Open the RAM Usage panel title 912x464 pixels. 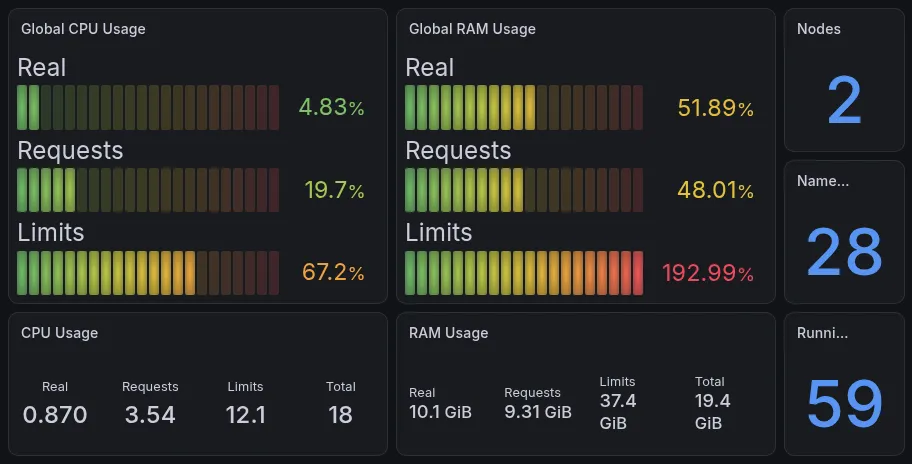[x=448, y=333]
